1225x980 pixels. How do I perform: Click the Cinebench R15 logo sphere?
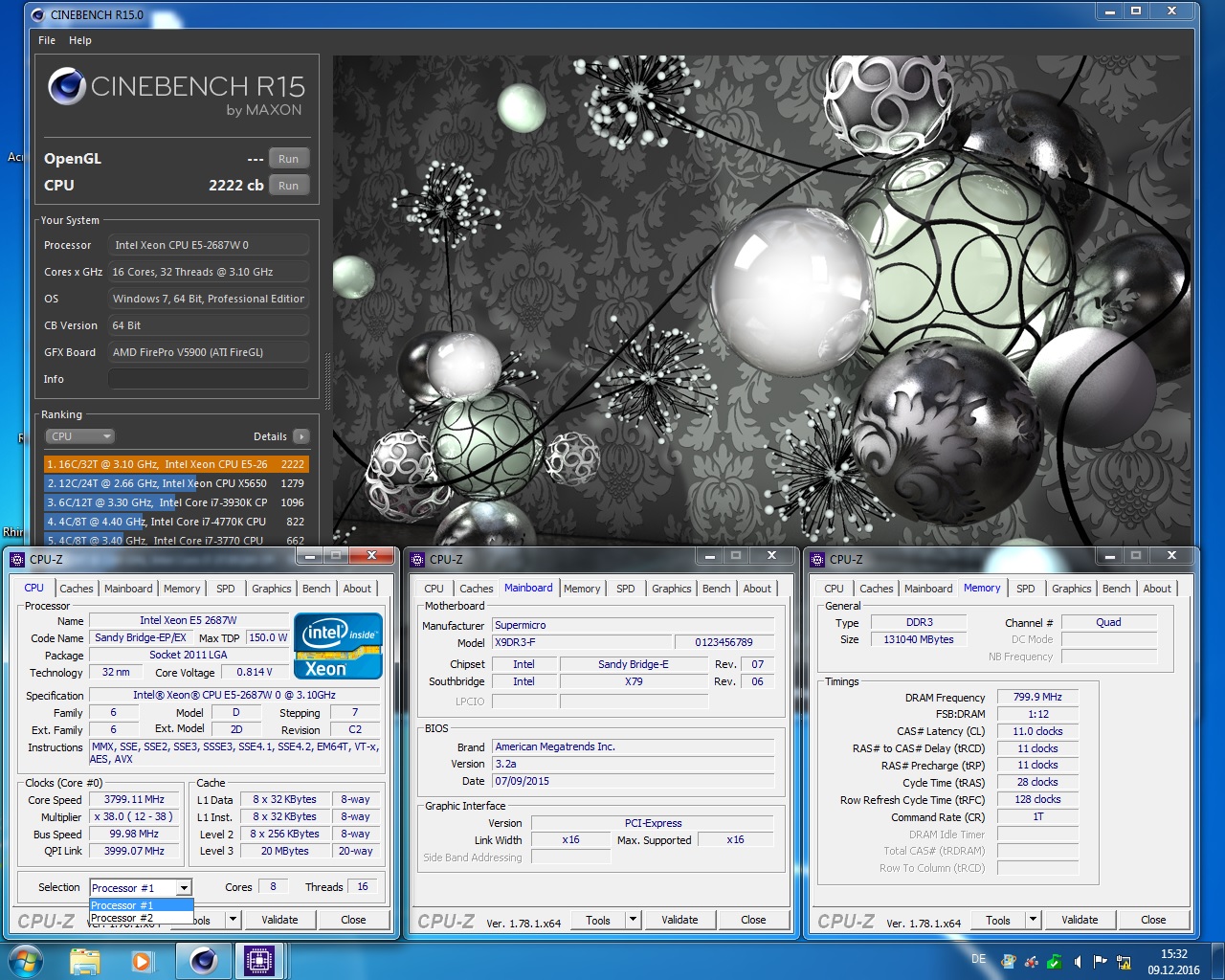67,86
